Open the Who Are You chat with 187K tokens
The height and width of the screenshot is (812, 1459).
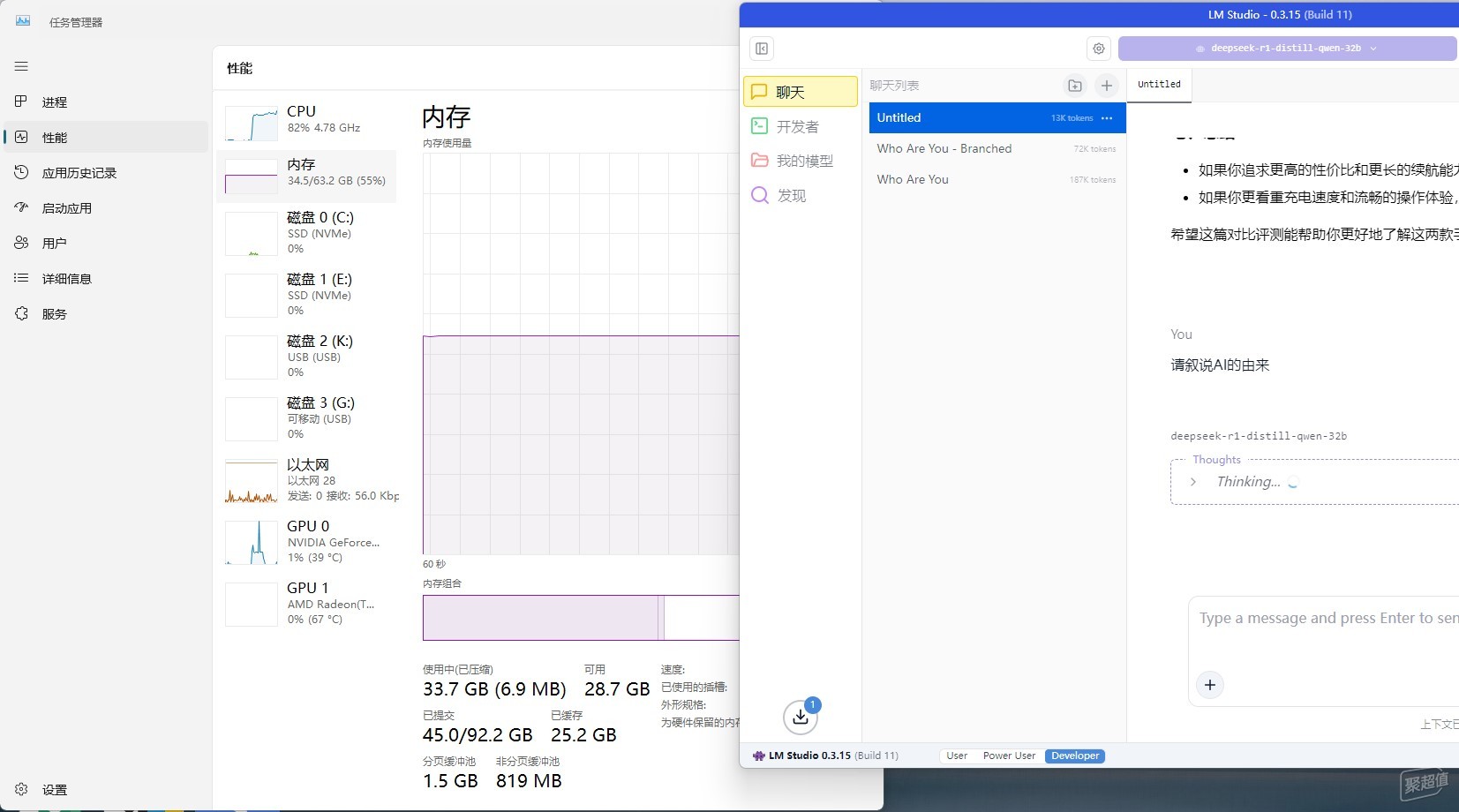[x=997, y=179]
